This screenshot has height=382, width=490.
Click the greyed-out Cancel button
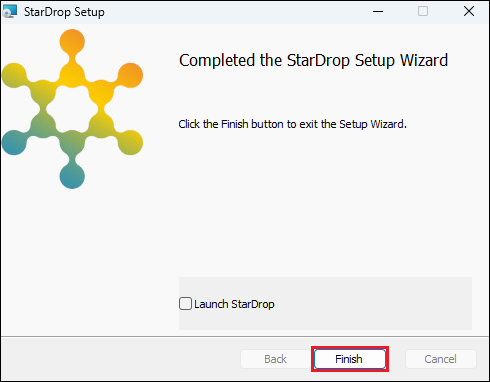[441, 359]
